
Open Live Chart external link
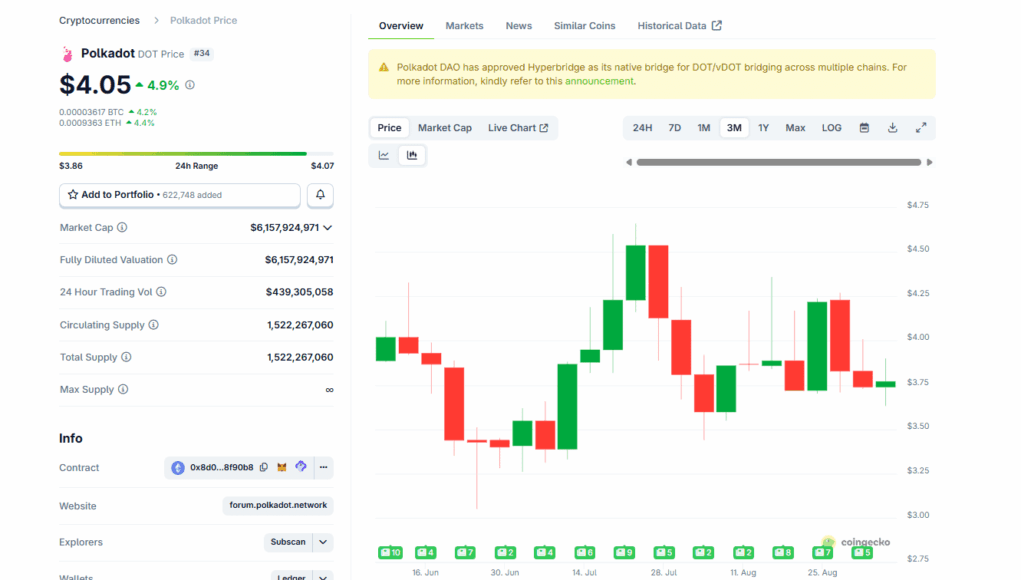click(518, 128)
